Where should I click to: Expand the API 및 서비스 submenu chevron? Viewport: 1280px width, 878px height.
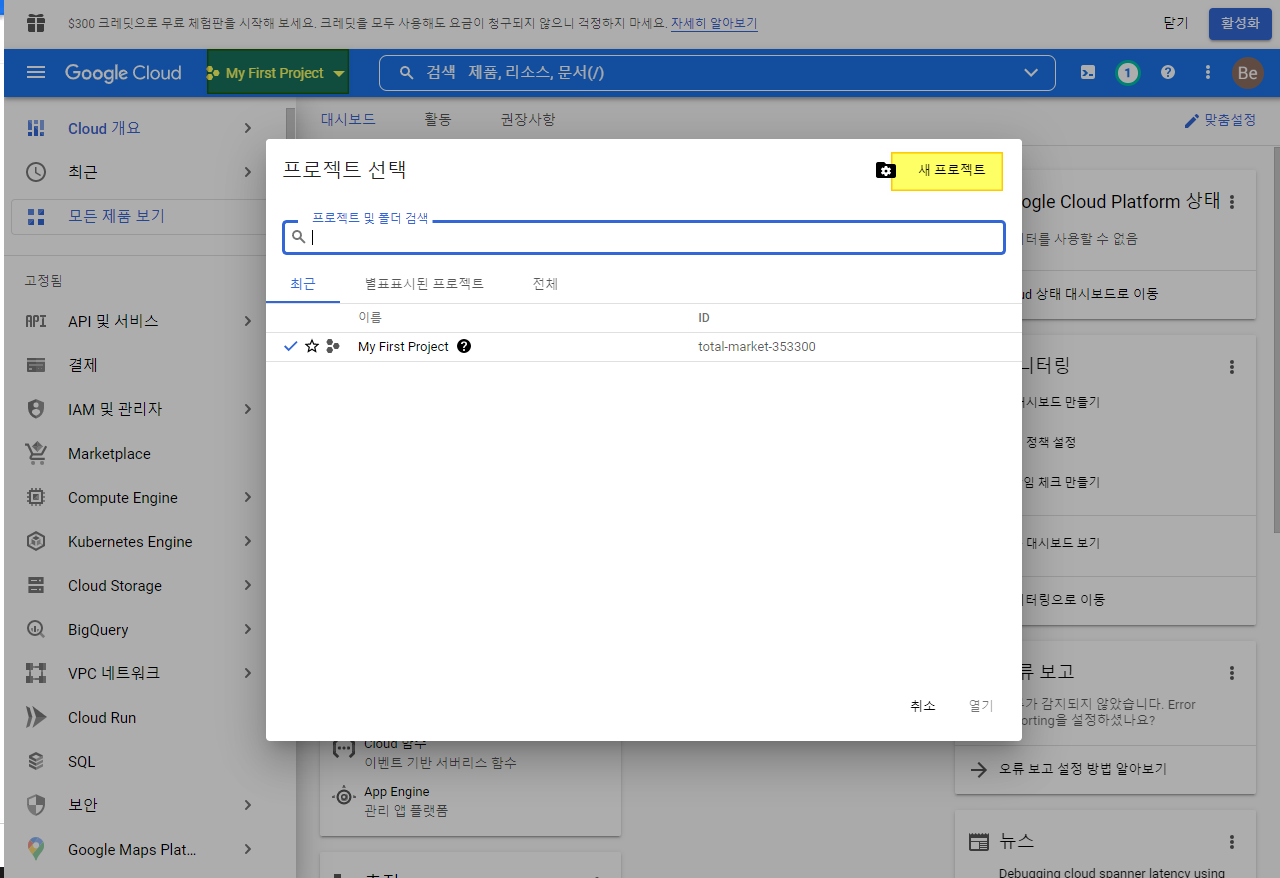click(x=248, y=321)
